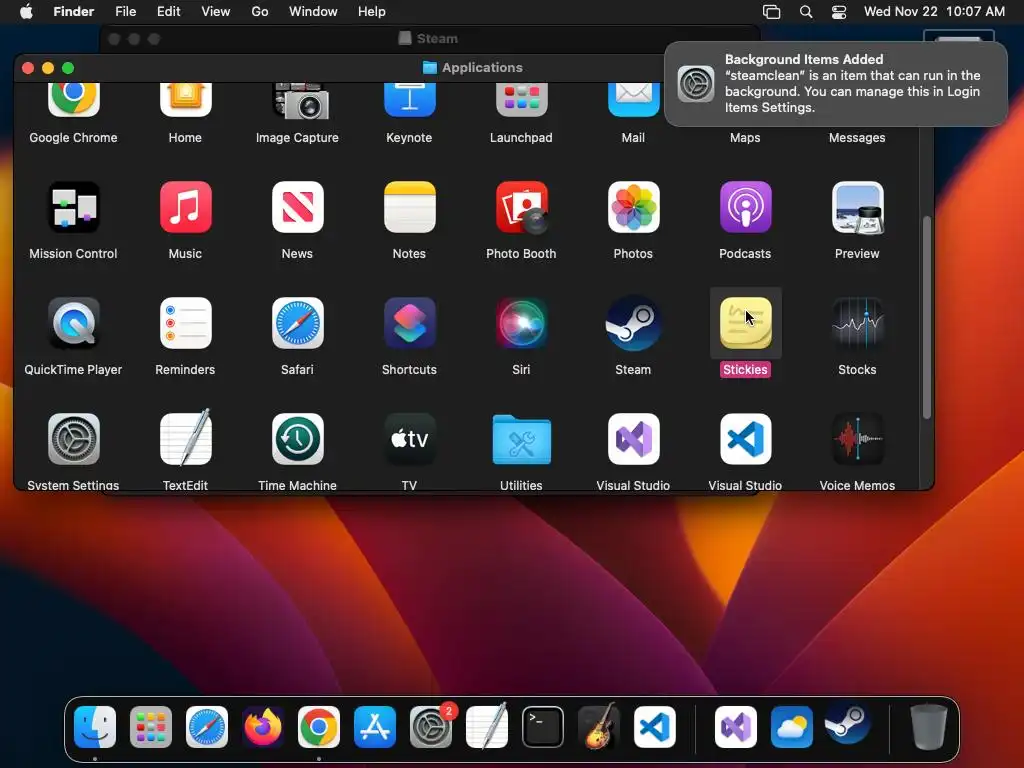The height and width of the screenshot is (768, 1024).
Task: Click the date and time in menu bar
Action: click(x=934, y=12)
